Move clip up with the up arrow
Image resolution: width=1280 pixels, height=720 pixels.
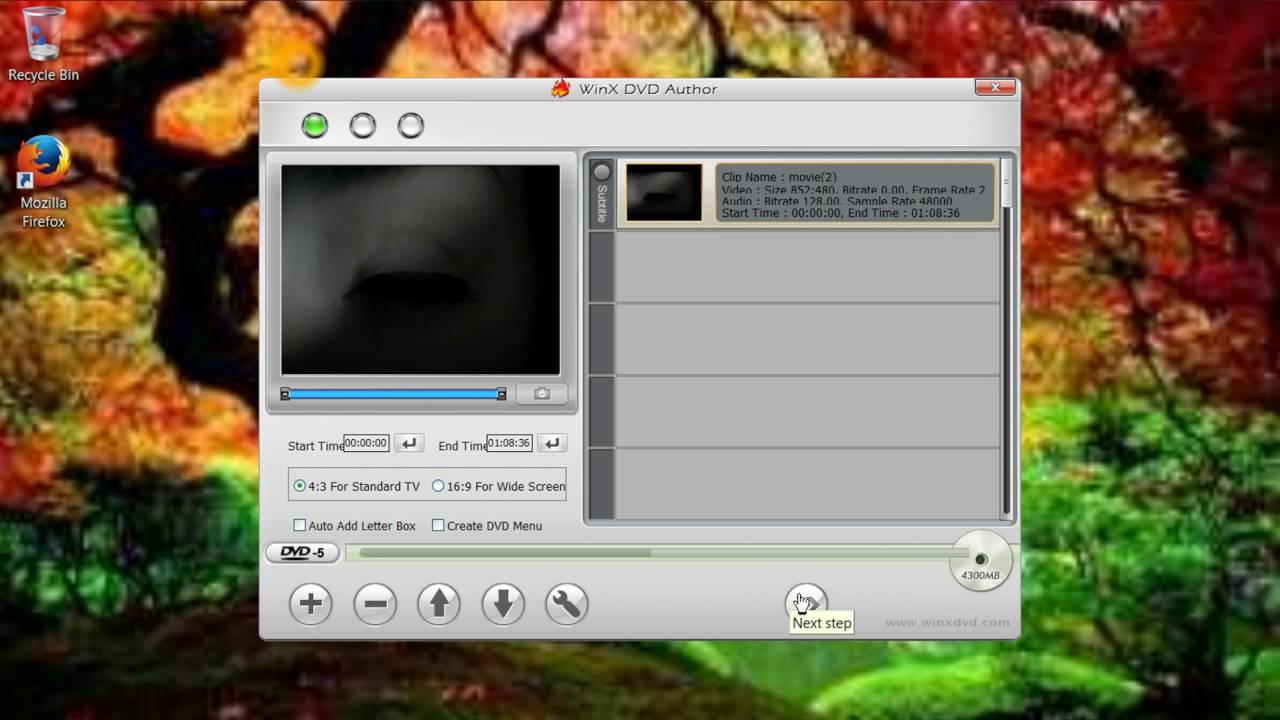[439, 604]
